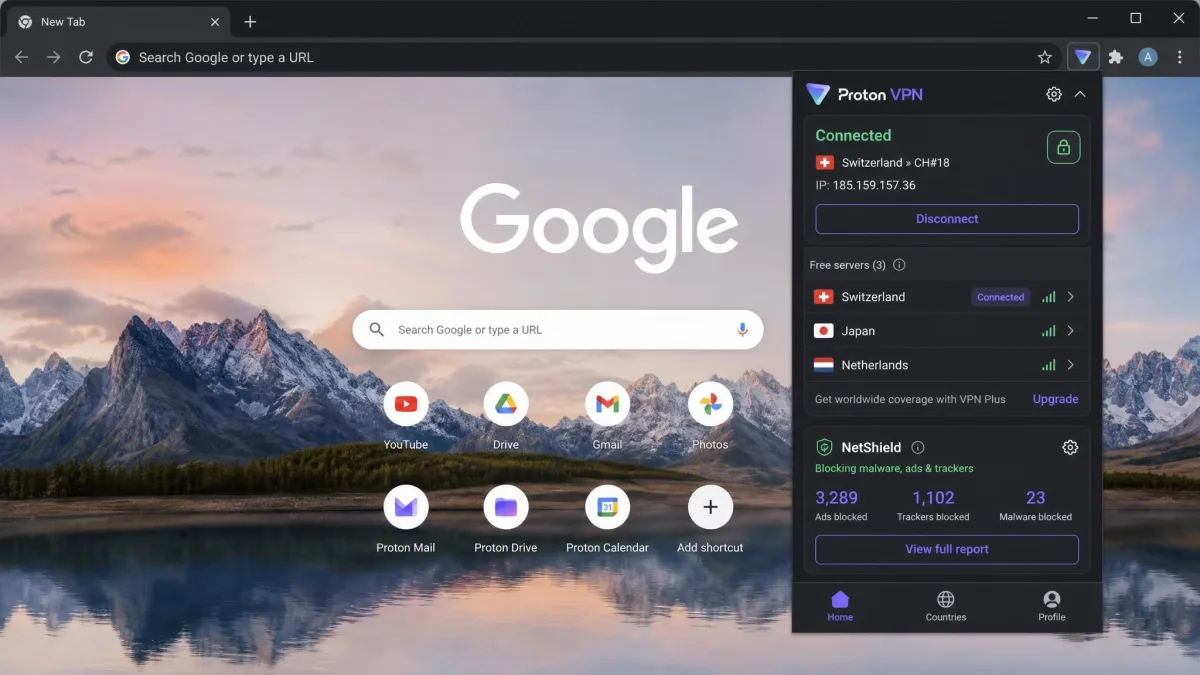Expand Switzerland server options chevron

pos(1070,297)
